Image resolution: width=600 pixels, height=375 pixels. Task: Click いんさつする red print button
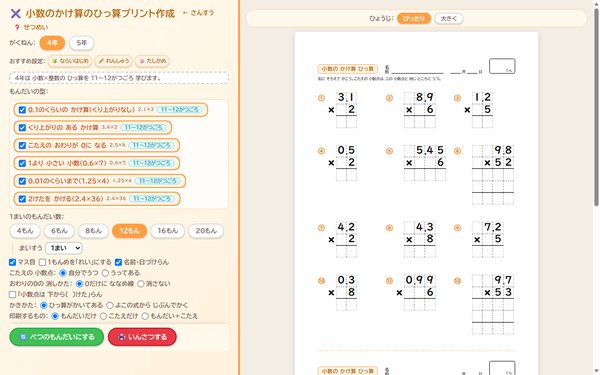(x=142, y=337)
